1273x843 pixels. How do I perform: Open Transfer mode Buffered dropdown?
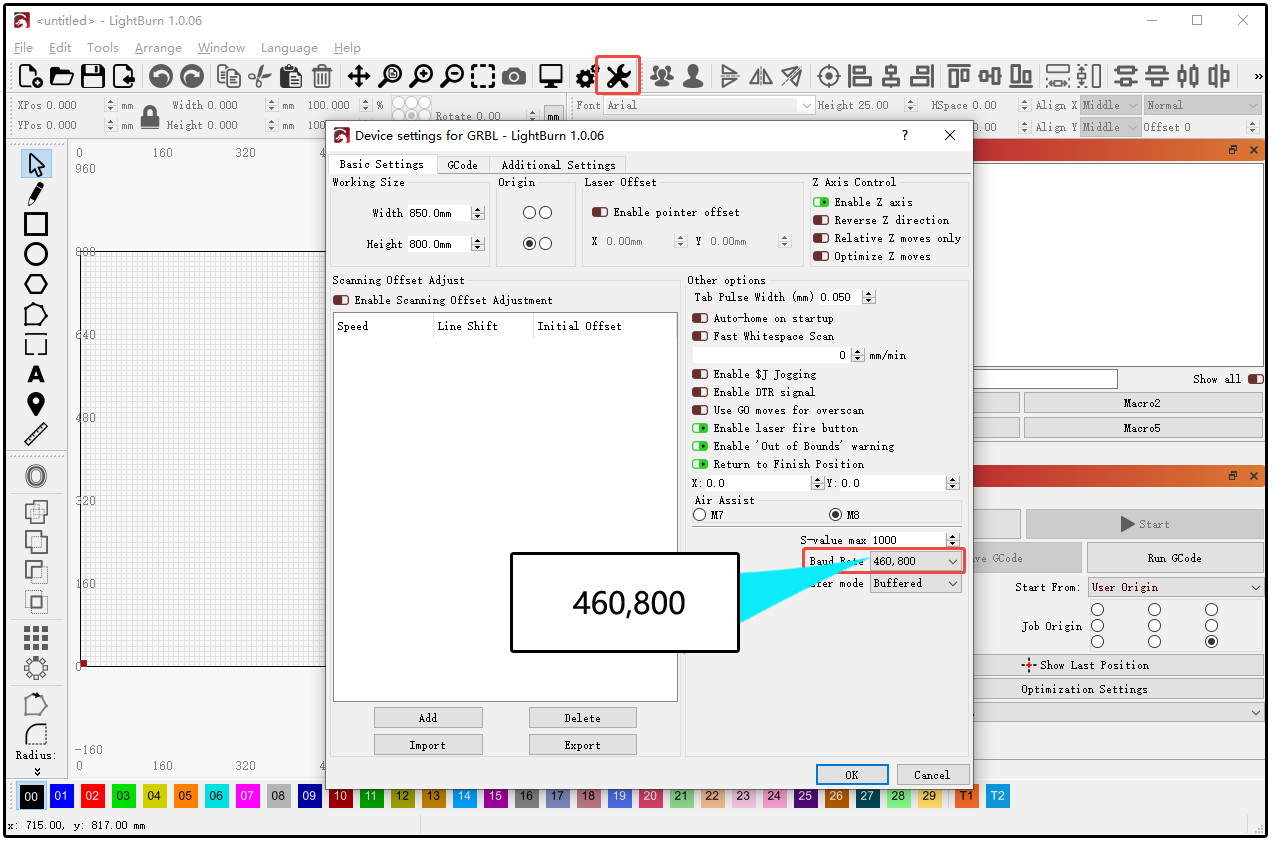point(915,583)
